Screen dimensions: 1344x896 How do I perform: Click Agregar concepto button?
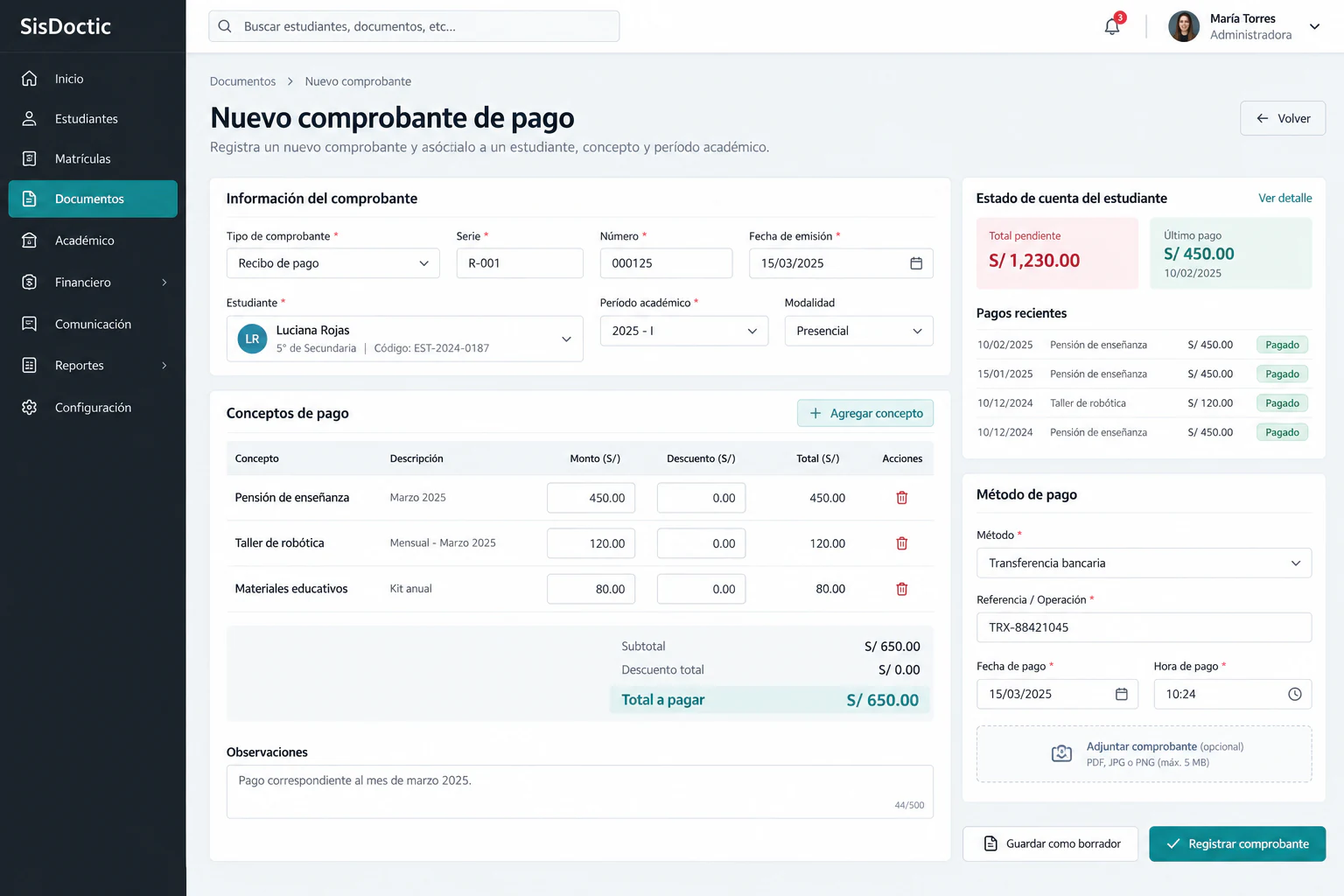[865, 413]
